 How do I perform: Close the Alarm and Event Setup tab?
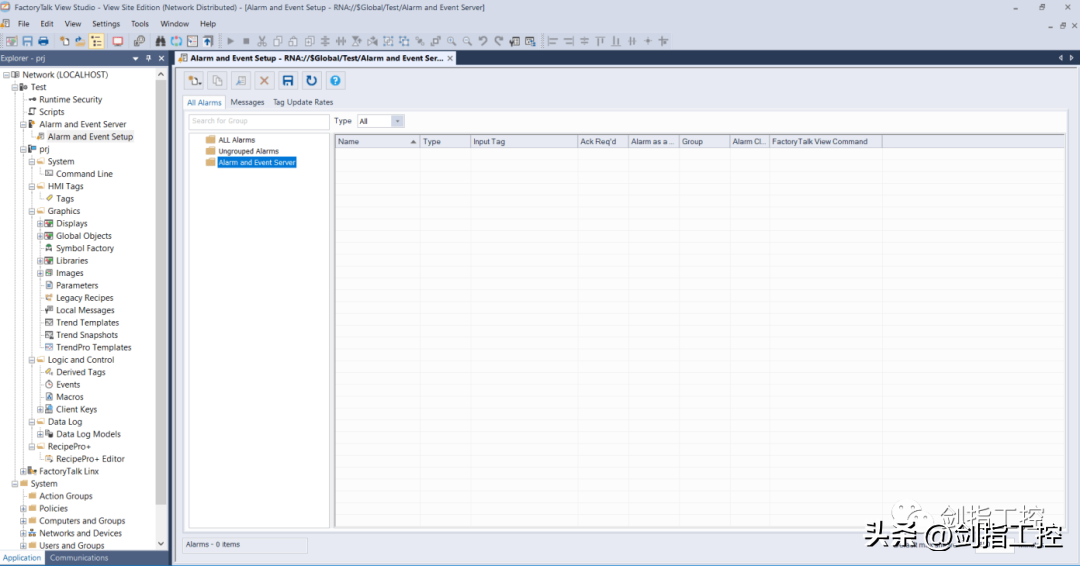tap(450, 58)
